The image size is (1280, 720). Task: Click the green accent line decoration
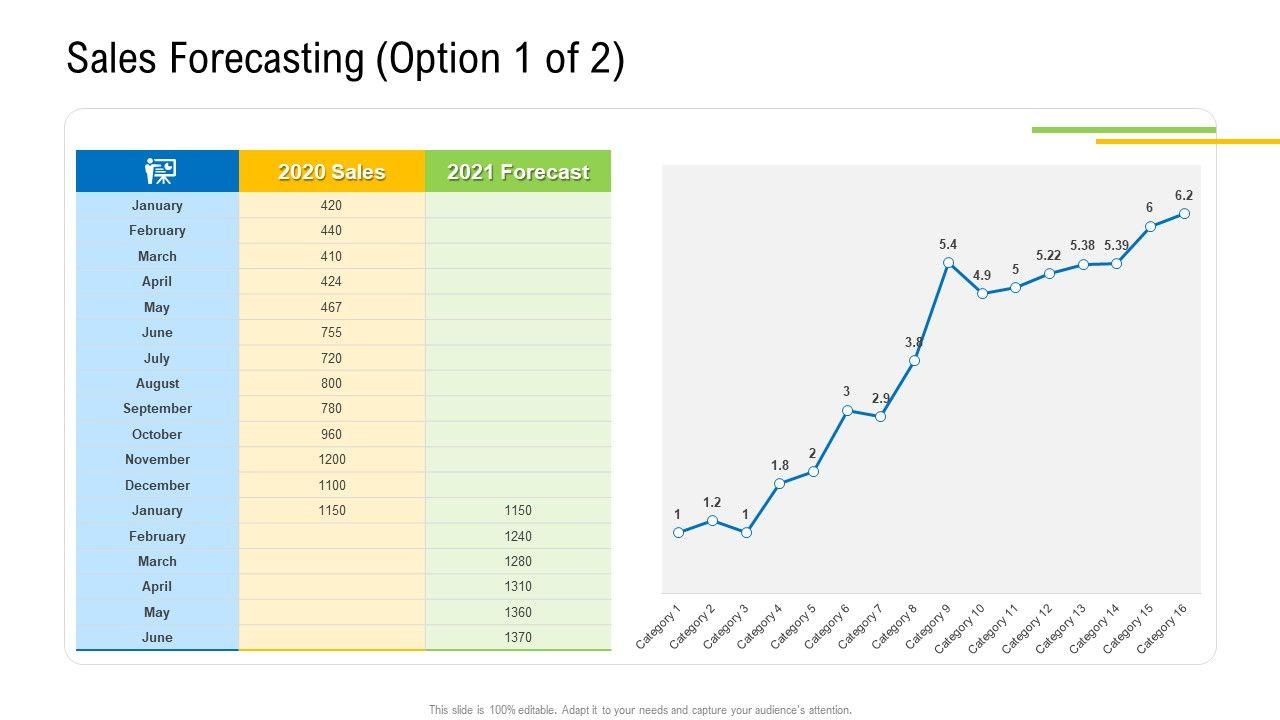[1123, 129]
